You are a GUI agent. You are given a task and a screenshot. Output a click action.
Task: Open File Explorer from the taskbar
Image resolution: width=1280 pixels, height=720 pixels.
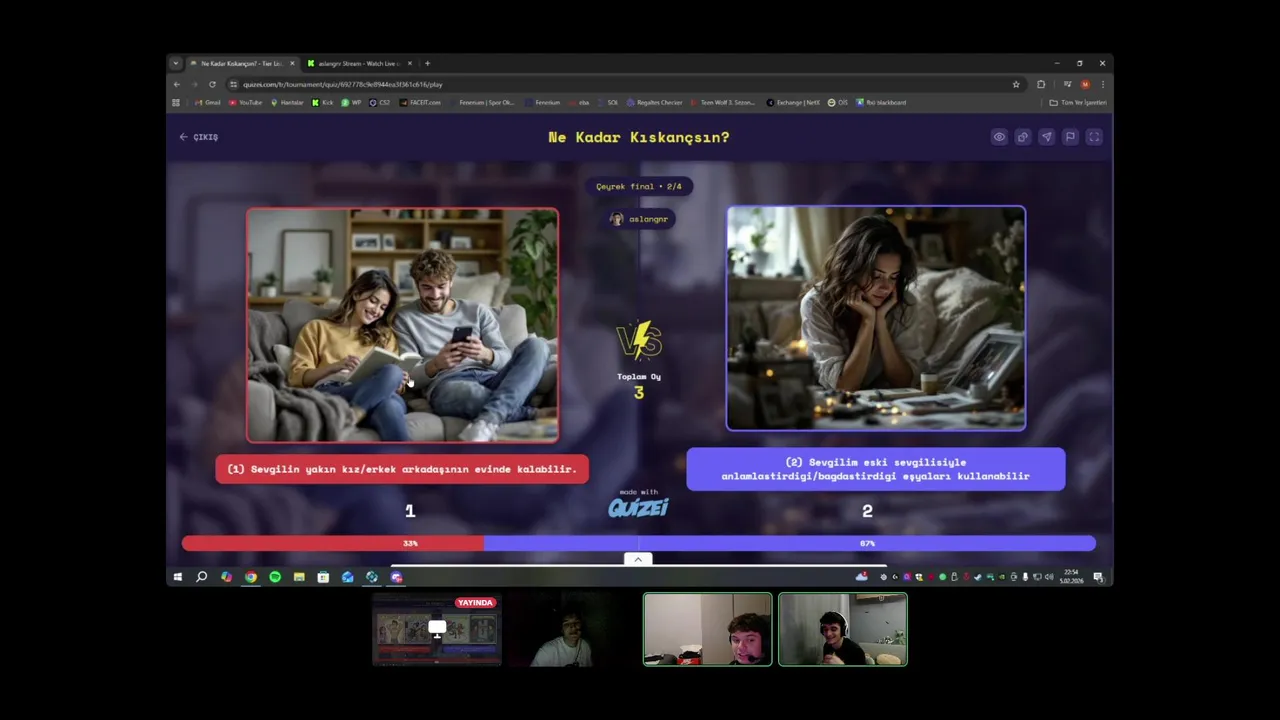299,577
